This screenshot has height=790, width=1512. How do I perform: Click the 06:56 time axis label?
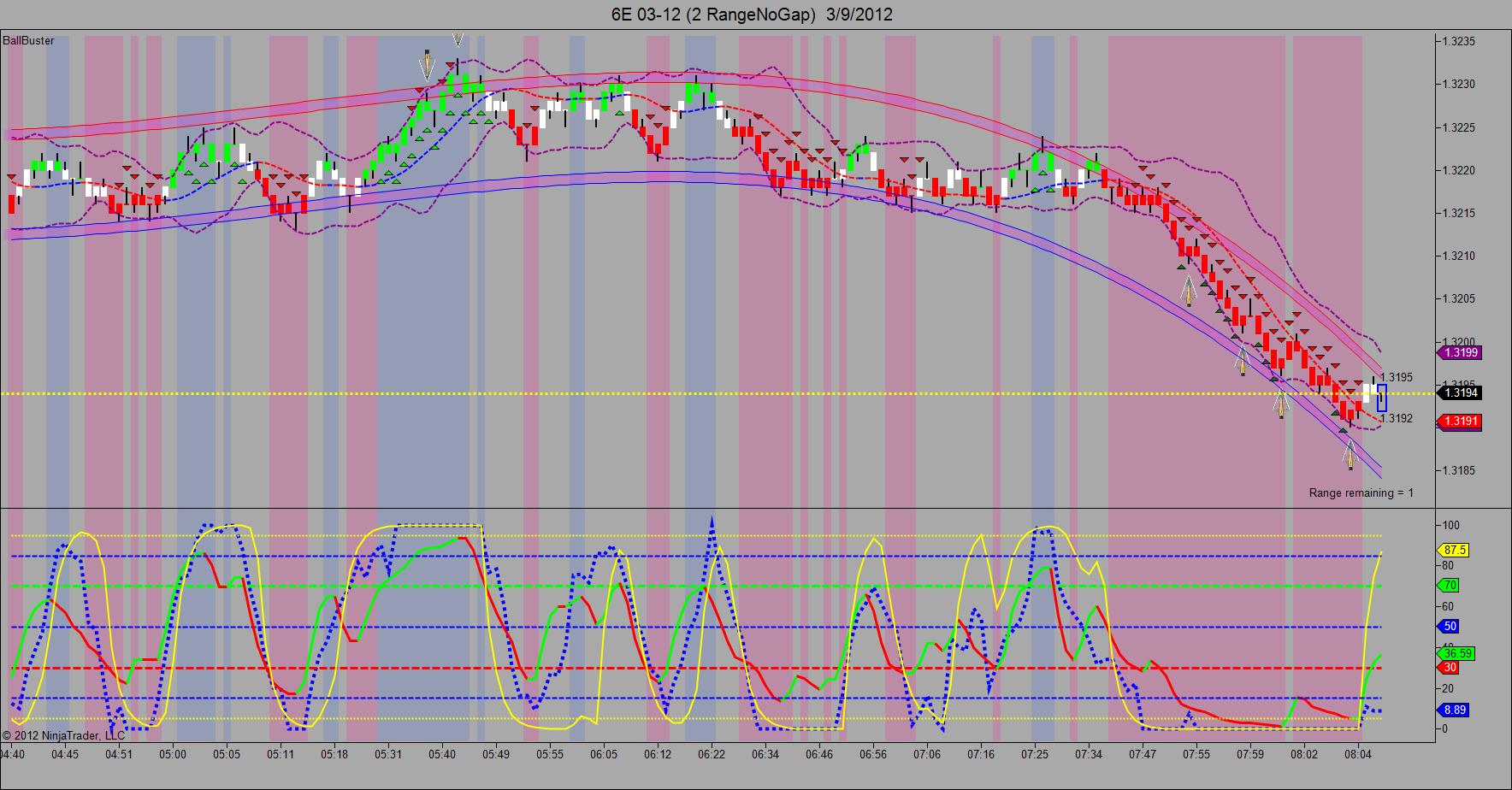tap(873, 754)
